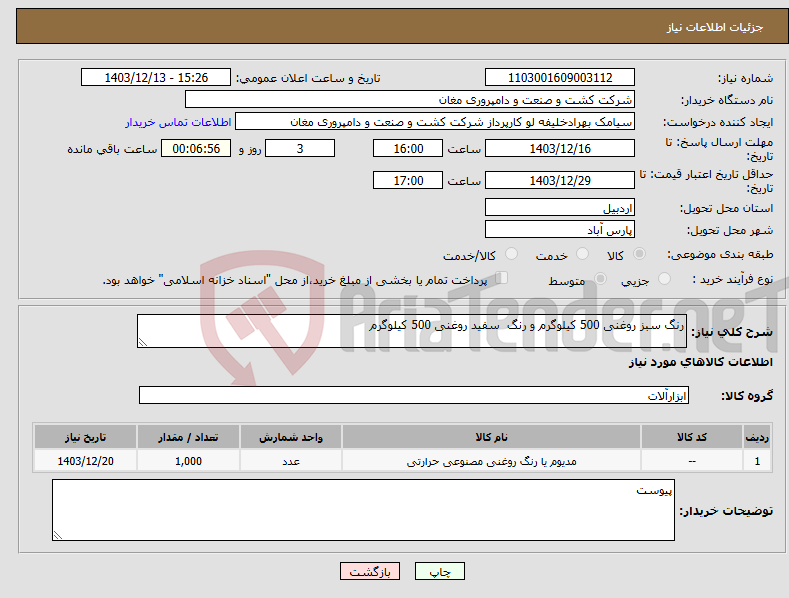The height and width of the screenshot is (598, 789).
Task: Click the buyer name field شرکت کشت و صنعت
Action: [410, 100]
